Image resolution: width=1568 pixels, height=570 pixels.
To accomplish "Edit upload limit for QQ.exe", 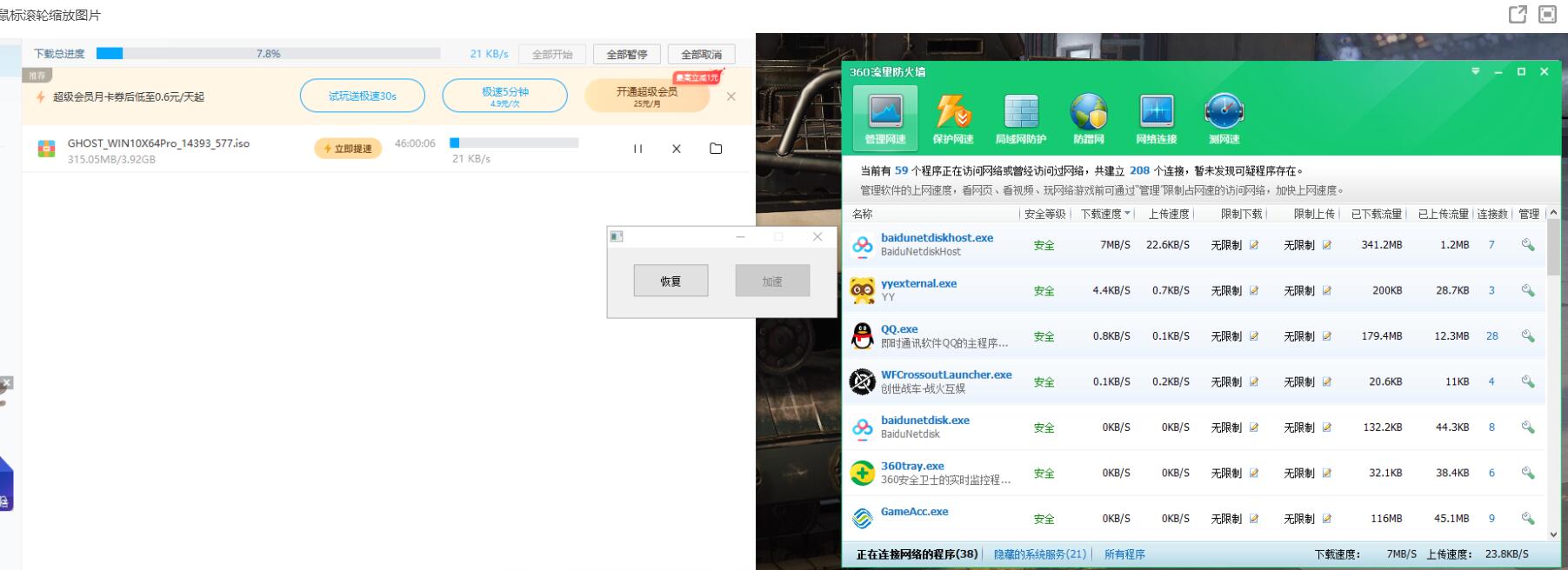I will click(1327, 336).
